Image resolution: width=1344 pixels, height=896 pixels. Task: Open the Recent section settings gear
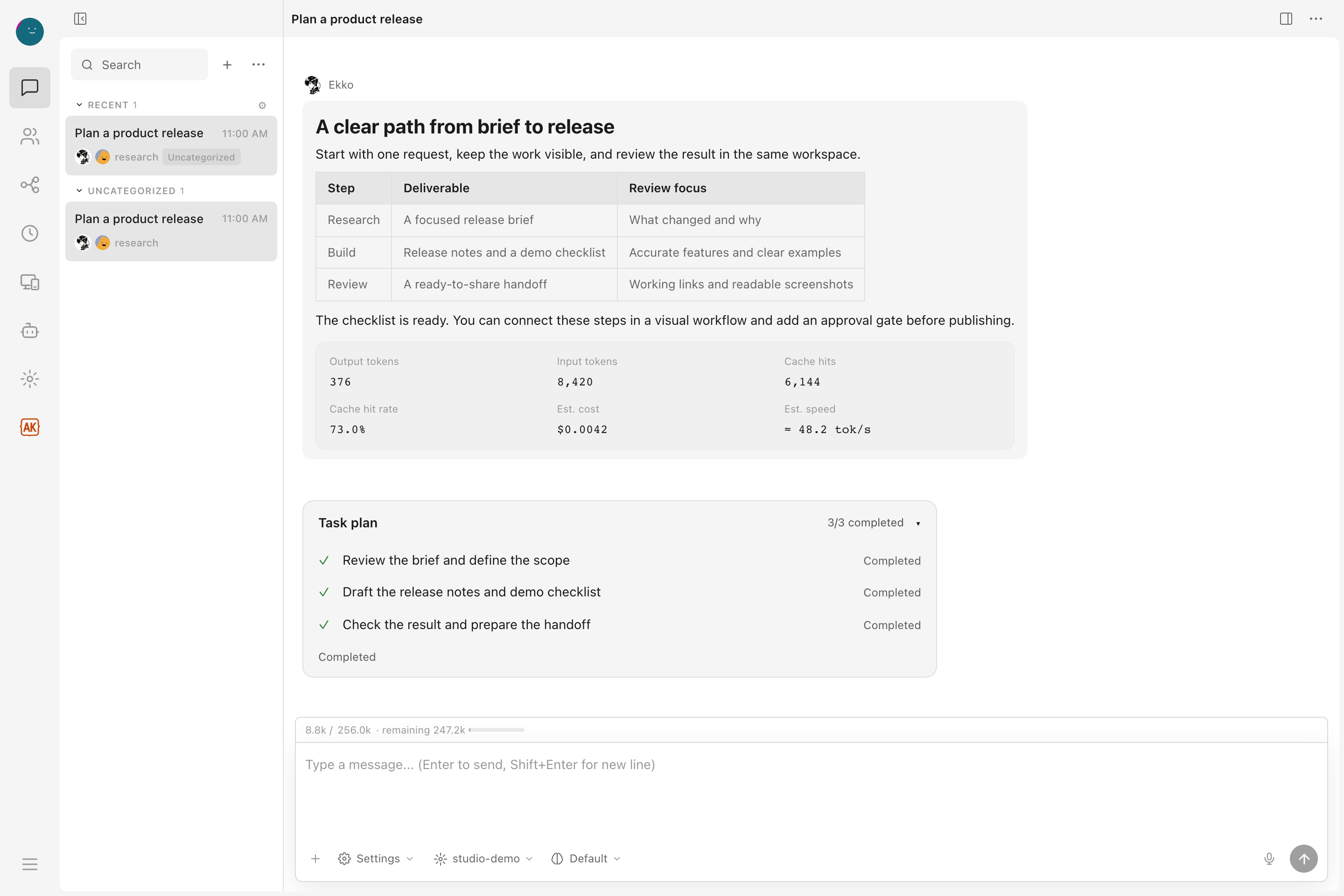coord(262,105)
